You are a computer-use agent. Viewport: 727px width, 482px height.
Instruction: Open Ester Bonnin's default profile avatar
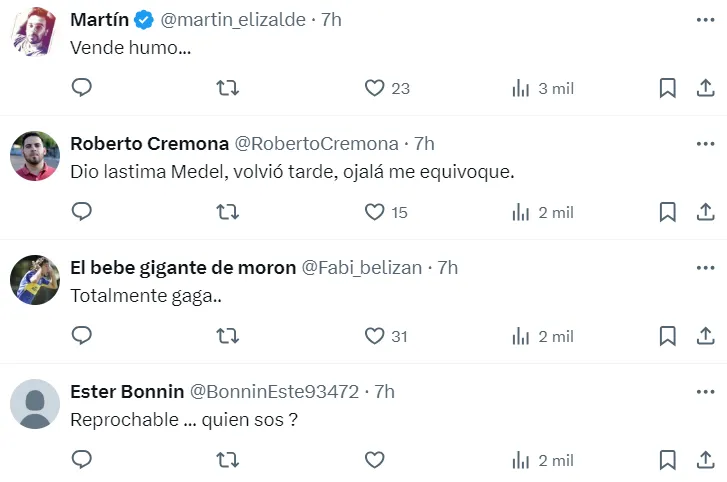(35, 404)
